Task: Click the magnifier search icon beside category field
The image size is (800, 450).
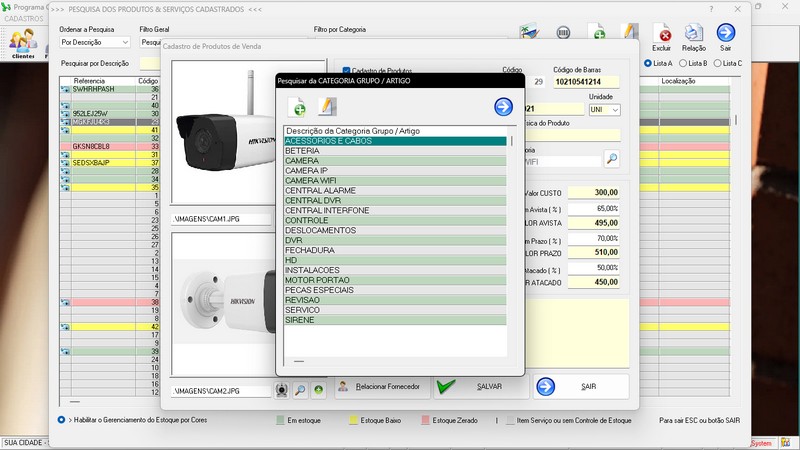Action: pos(611,159)
